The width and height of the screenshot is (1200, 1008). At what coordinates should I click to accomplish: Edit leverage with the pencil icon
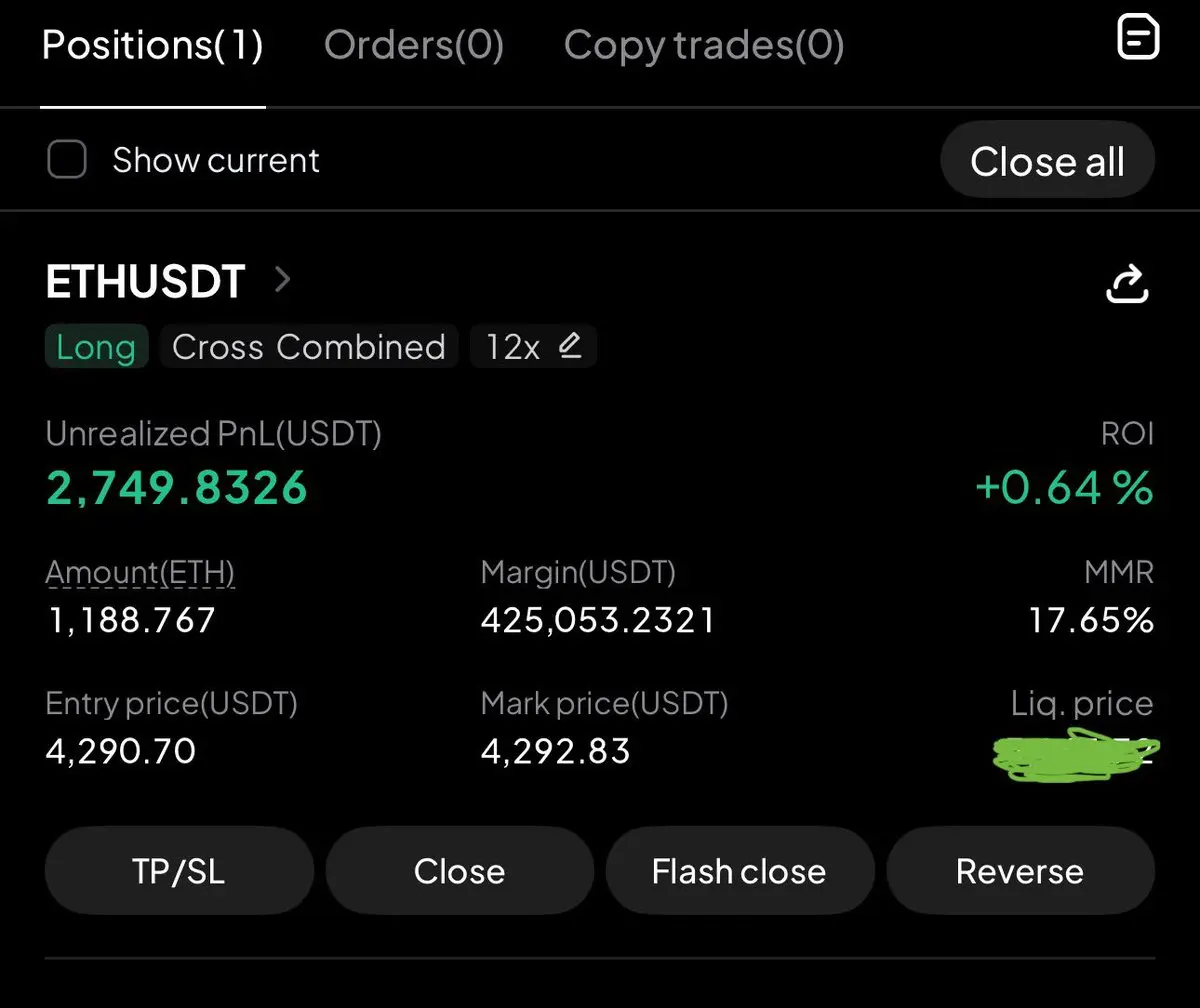tap(570, 346)
